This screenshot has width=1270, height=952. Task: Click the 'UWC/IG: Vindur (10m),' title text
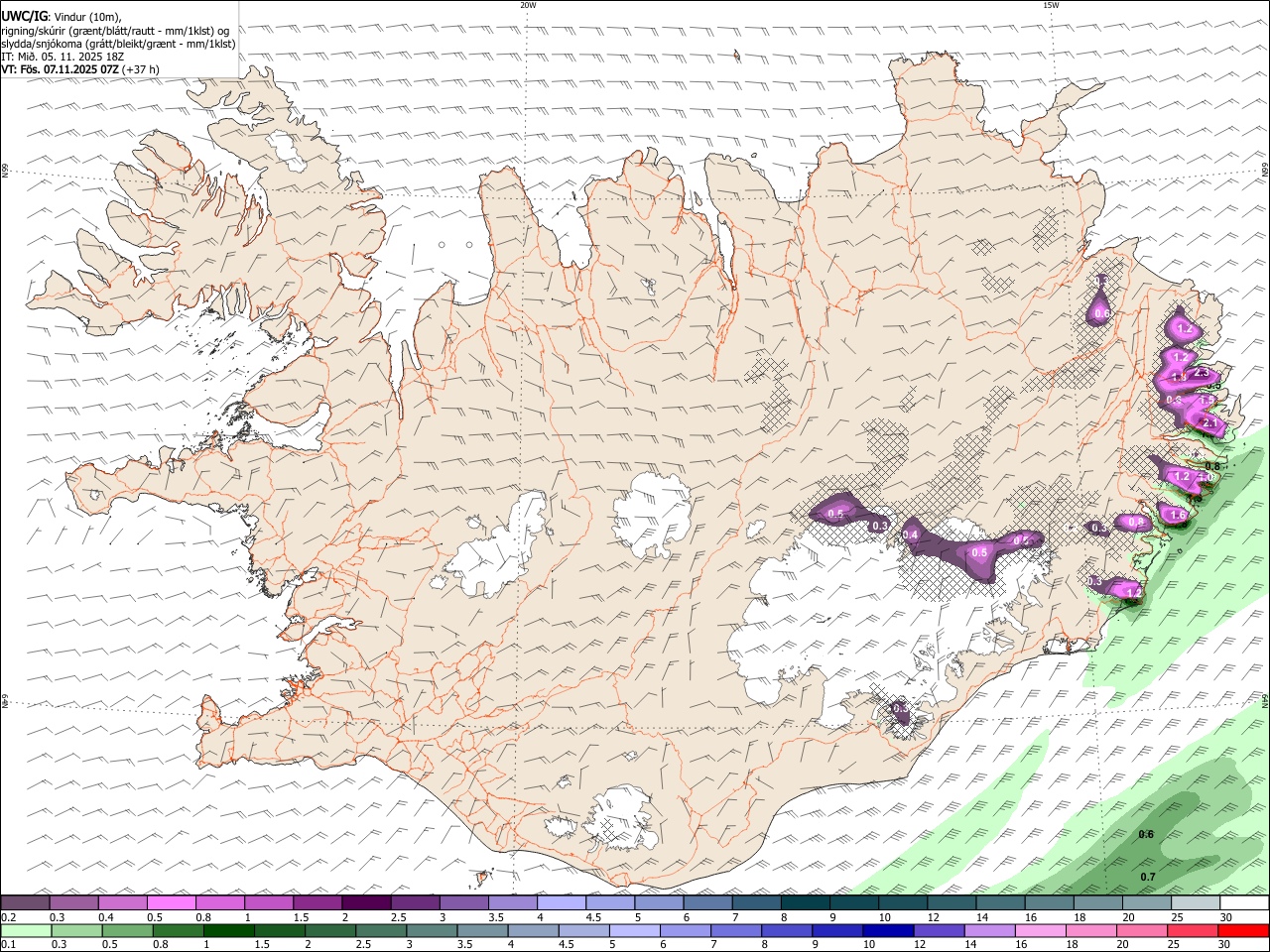62,17
